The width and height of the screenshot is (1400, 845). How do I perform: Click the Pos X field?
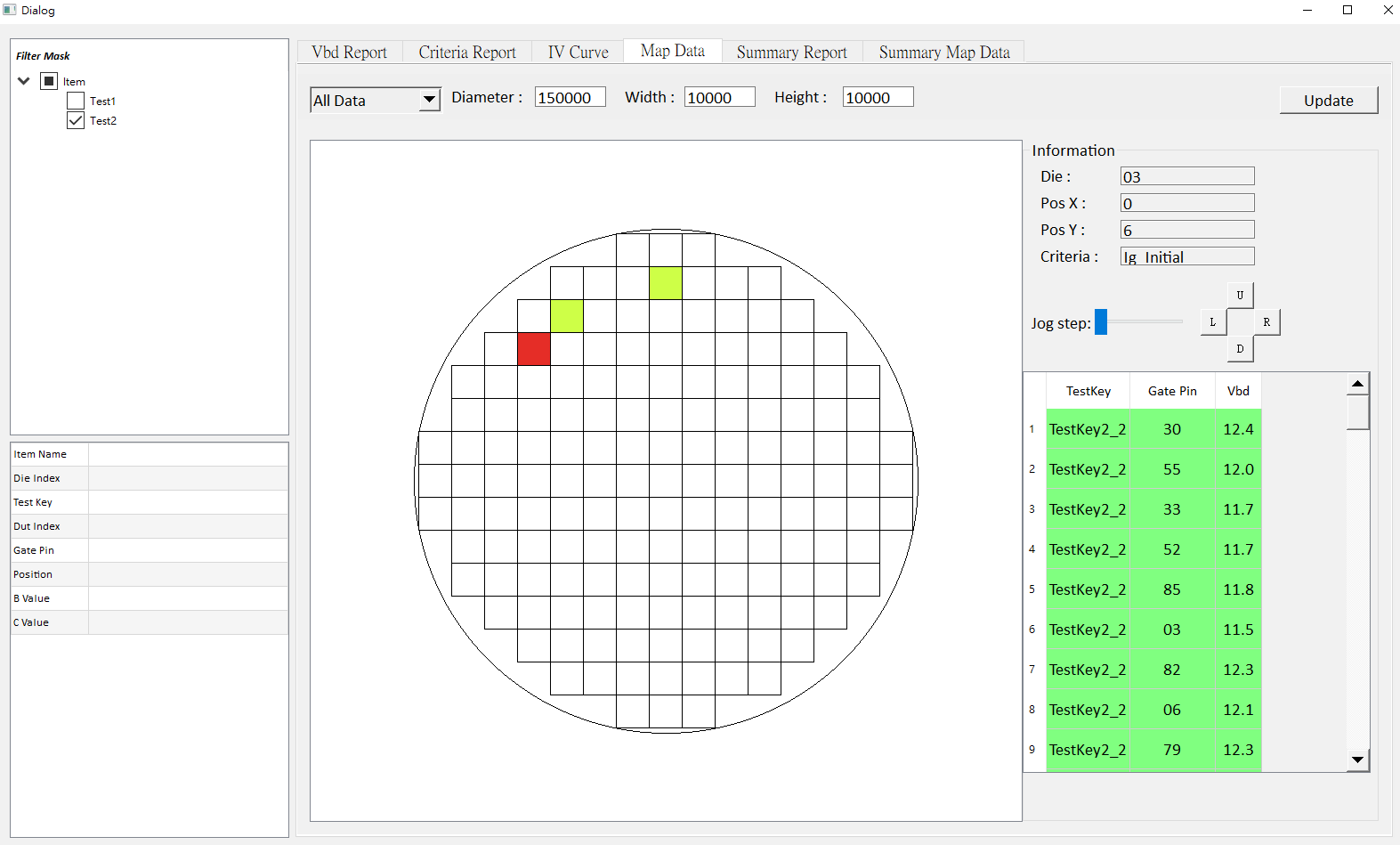coord(1187,203)
